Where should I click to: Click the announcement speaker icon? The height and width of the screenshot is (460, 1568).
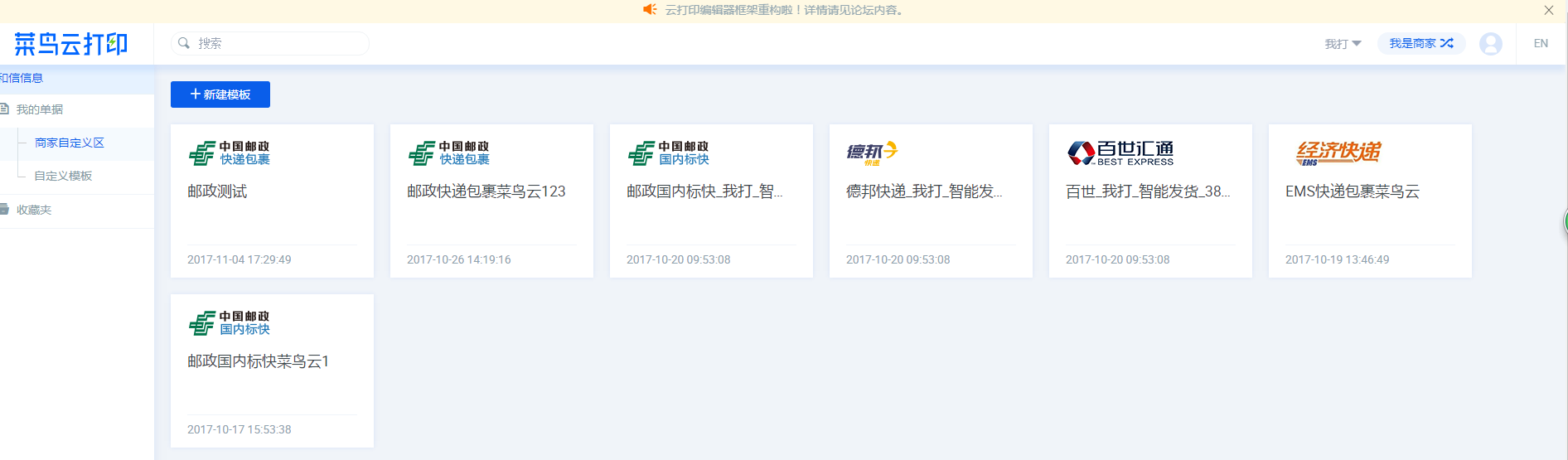click(x=650, y=10)
